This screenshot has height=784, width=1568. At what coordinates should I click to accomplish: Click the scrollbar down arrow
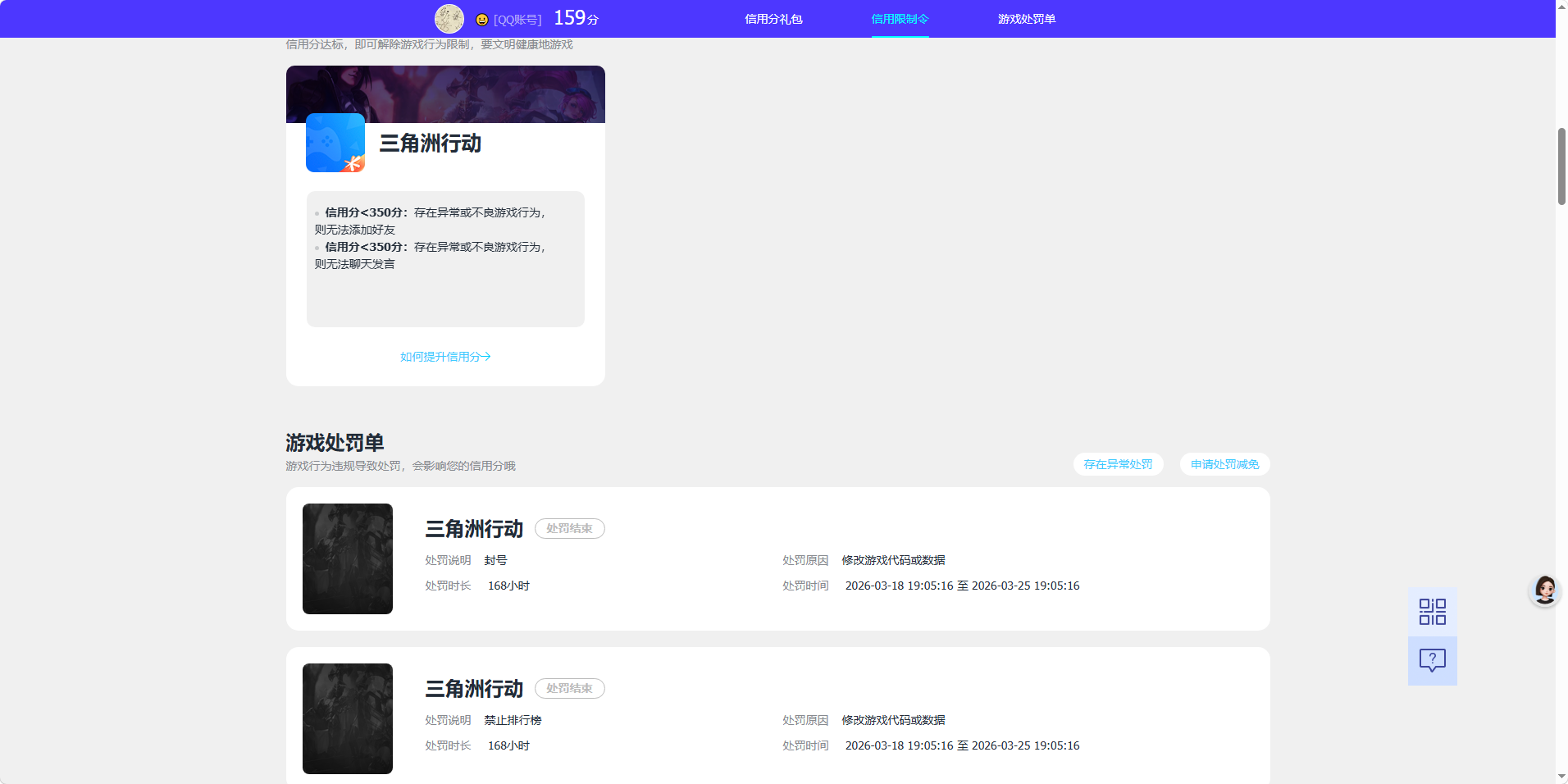click(1561, 777)
